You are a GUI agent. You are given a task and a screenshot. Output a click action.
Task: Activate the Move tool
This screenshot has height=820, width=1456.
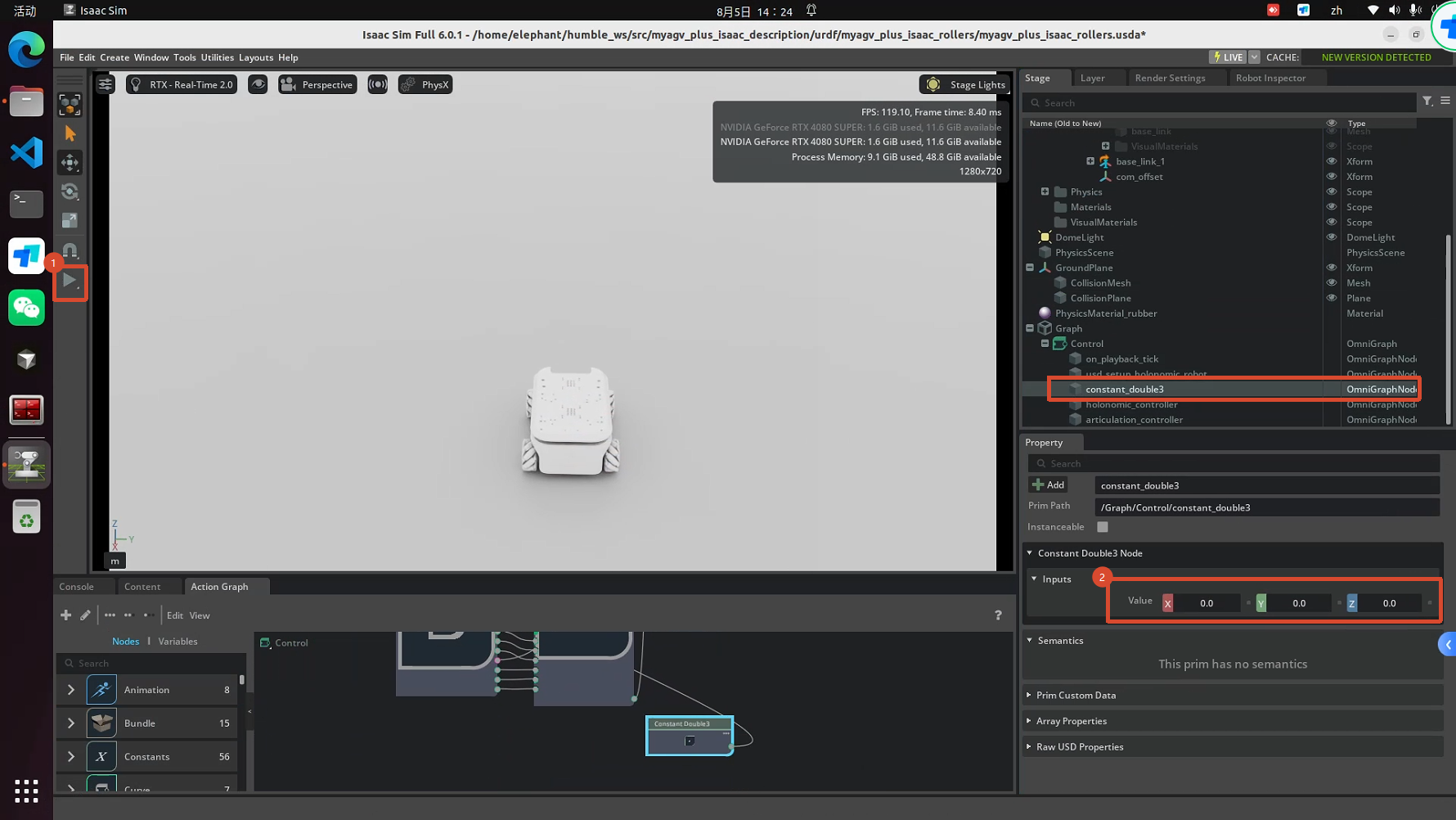coord(70,162)
